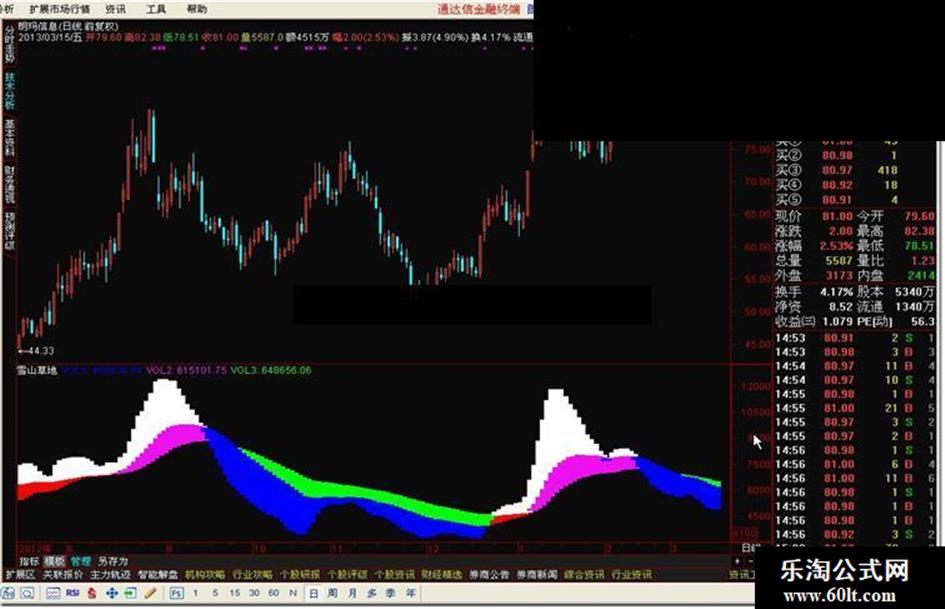
Task: Open the 行业资讯 tab
Action: pos(632,575)
